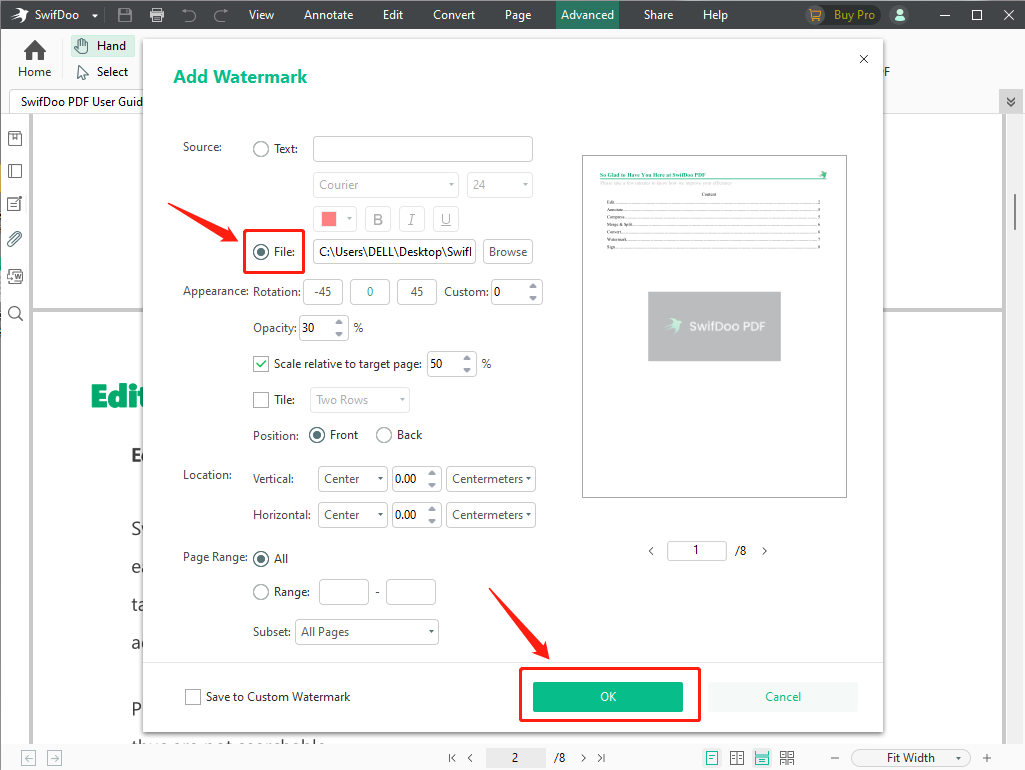The width and height of the screenshot is (1025, 770).
Task: Open the red text color swatch
Action: click(335, 219)
